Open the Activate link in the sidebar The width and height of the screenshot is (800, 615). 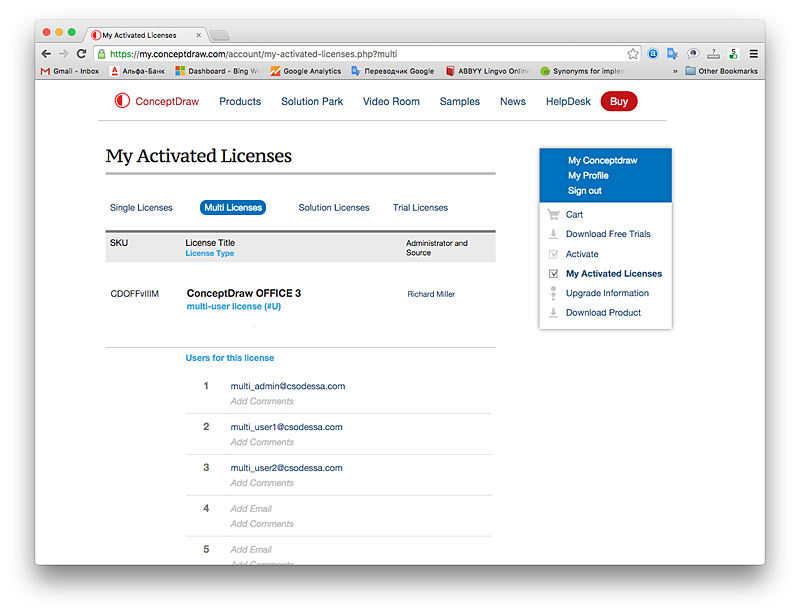coord(582,254)
